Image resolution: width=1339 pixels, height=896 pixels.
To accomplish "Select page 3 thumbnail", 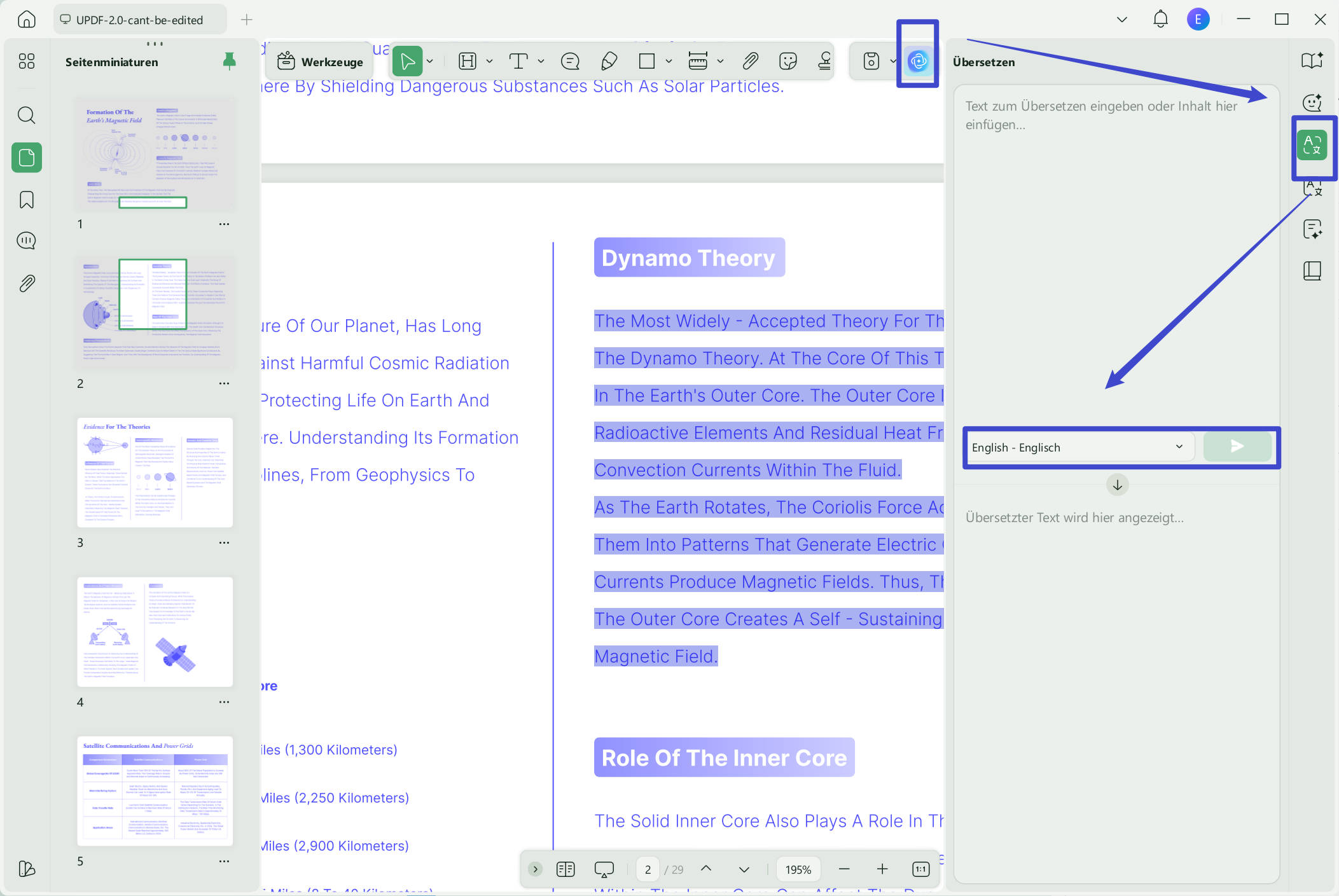I will coord(155,472).
